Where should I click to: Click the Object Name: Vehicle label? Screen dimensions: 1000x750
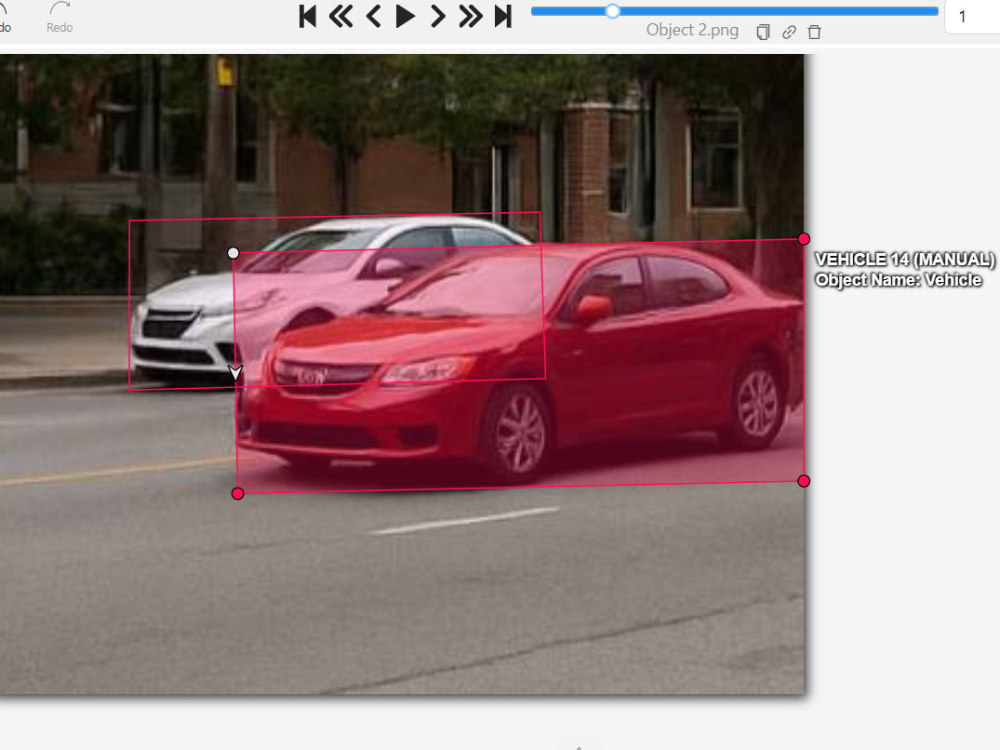click(x=898, y=280)
